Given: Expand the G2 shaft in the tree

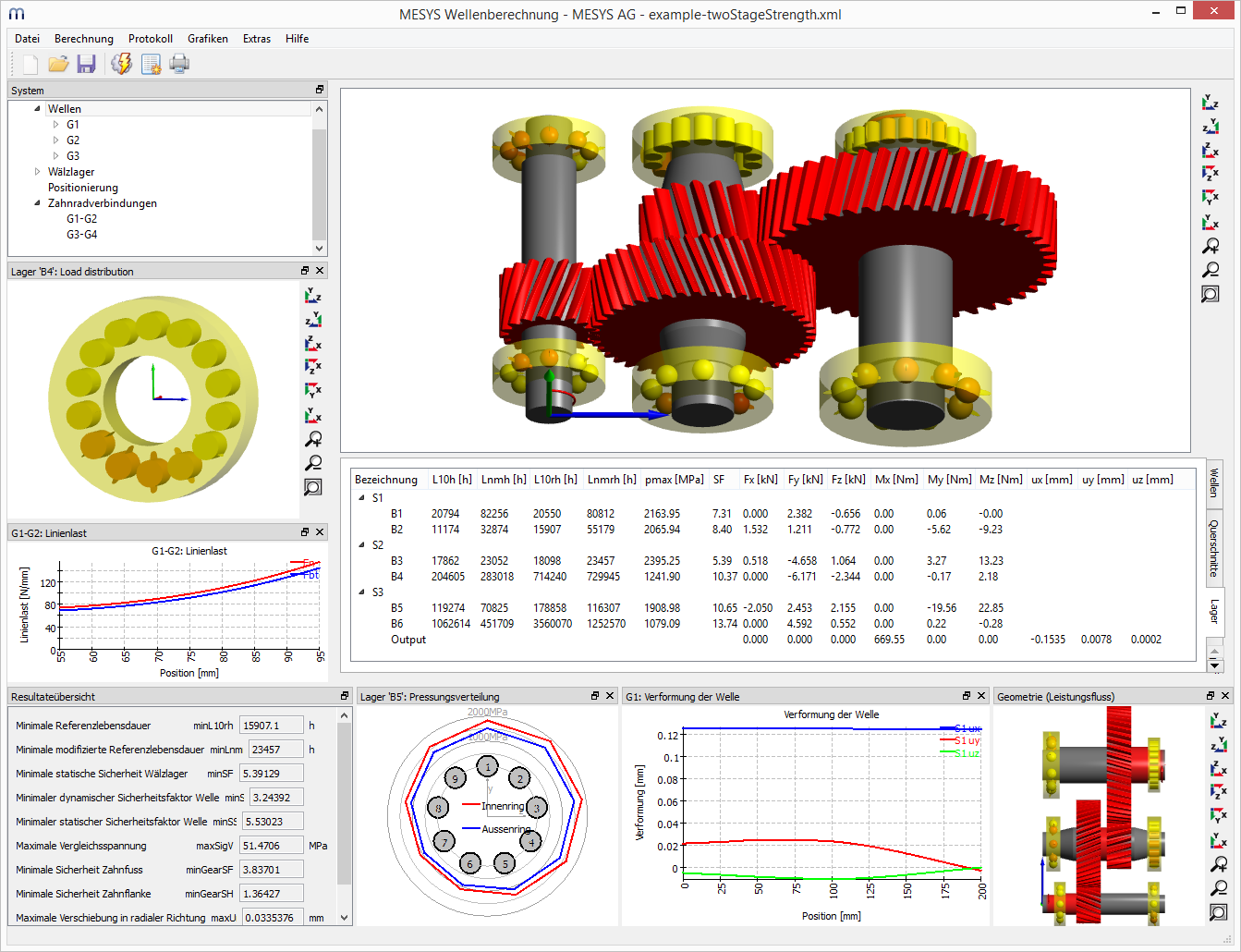Looking at the screenshot, I should click(x=55, y=140).
